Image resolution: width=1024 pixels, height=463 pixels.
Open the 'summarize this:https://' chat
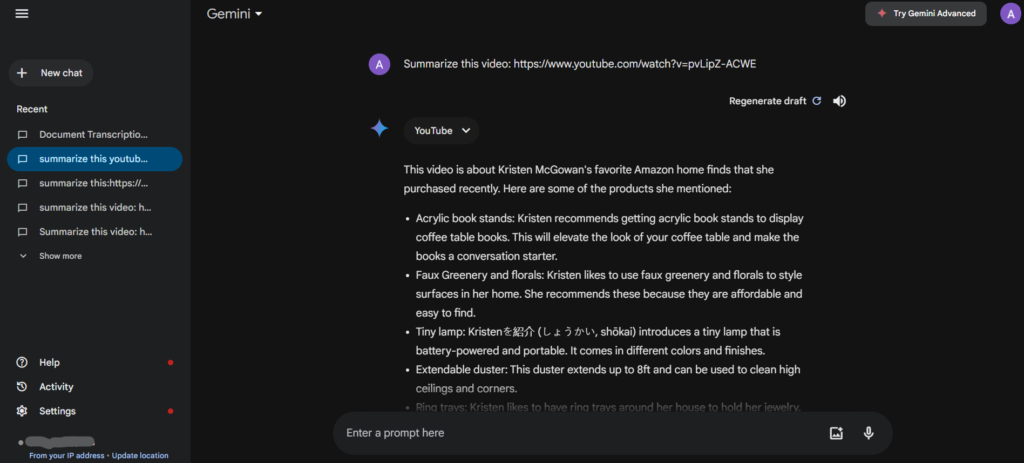coord(95,183)
